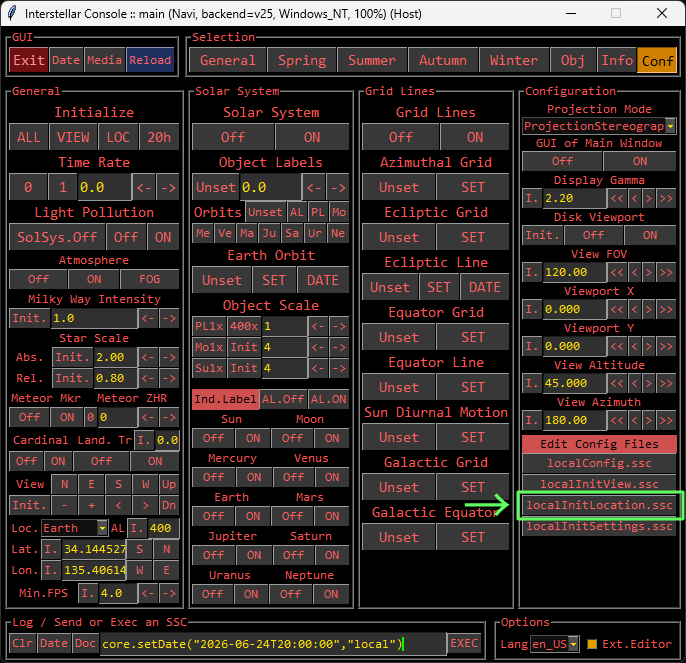
Task: Turn Solar System ON
Action: (x=312, y=137)
